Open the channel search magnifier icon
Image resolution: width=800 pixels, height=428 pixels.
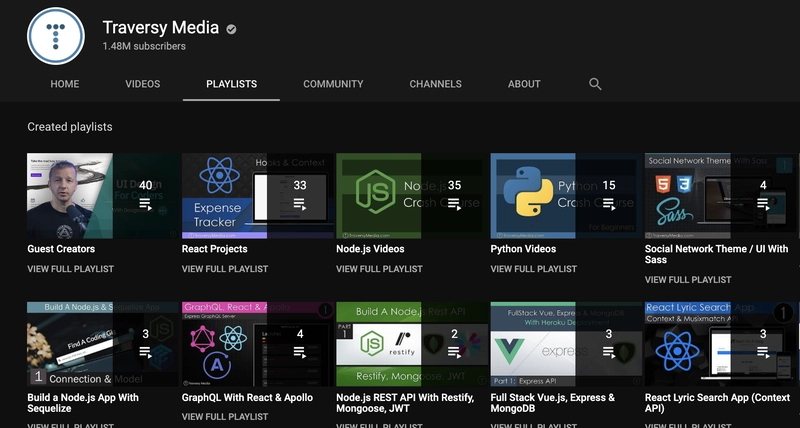pyautogui.click(x=595, y=84)
